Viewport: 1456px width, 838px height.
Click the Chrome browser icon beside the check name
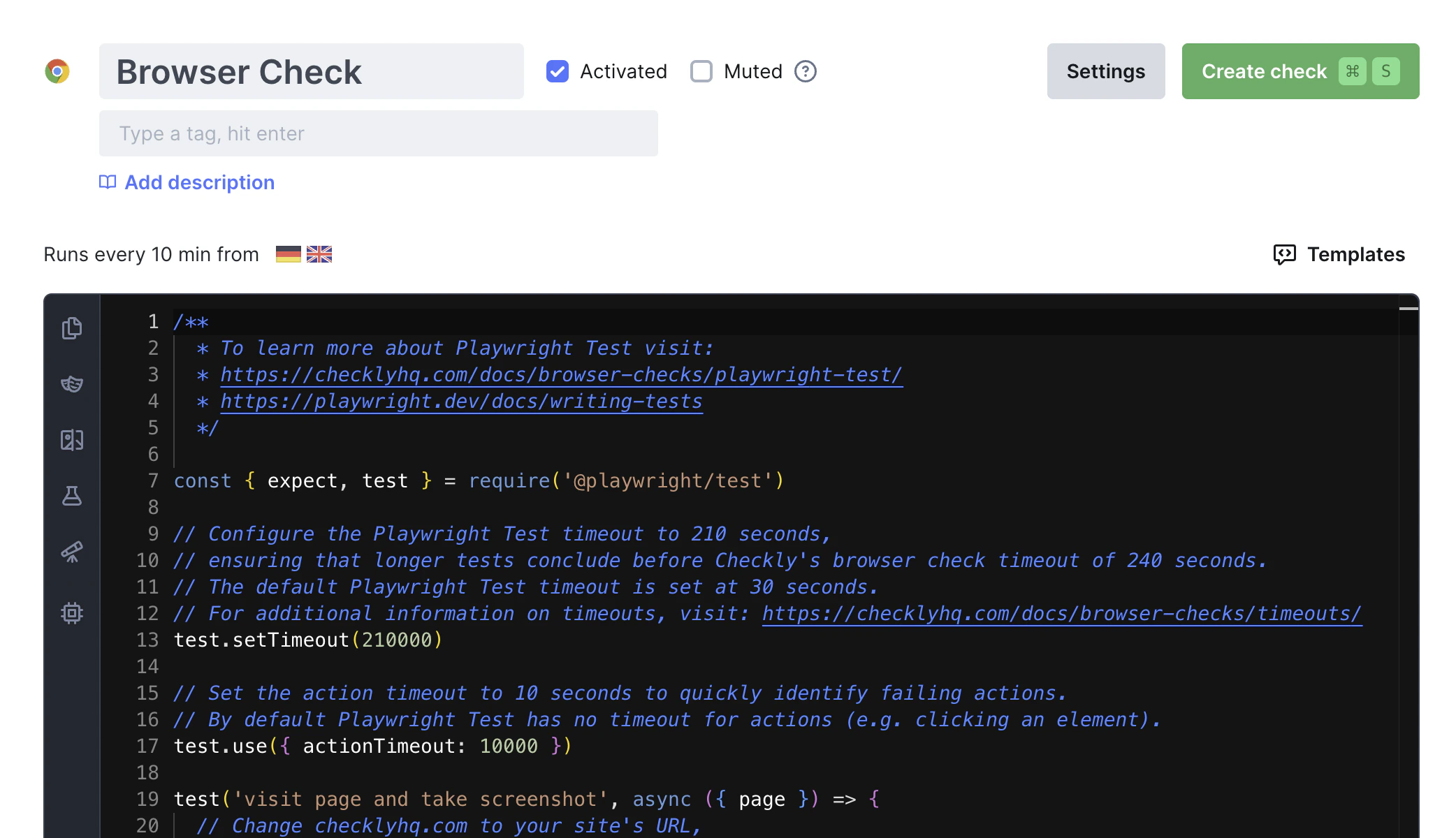tap(59, 71)
